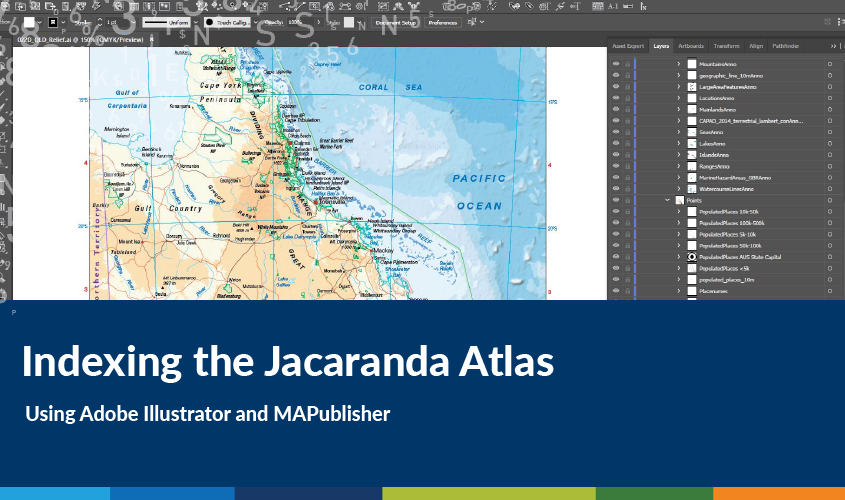Toggle visibility of LargeAreaFeaturesAnno layer
This screenshot has width=845, height=500.
616,87
